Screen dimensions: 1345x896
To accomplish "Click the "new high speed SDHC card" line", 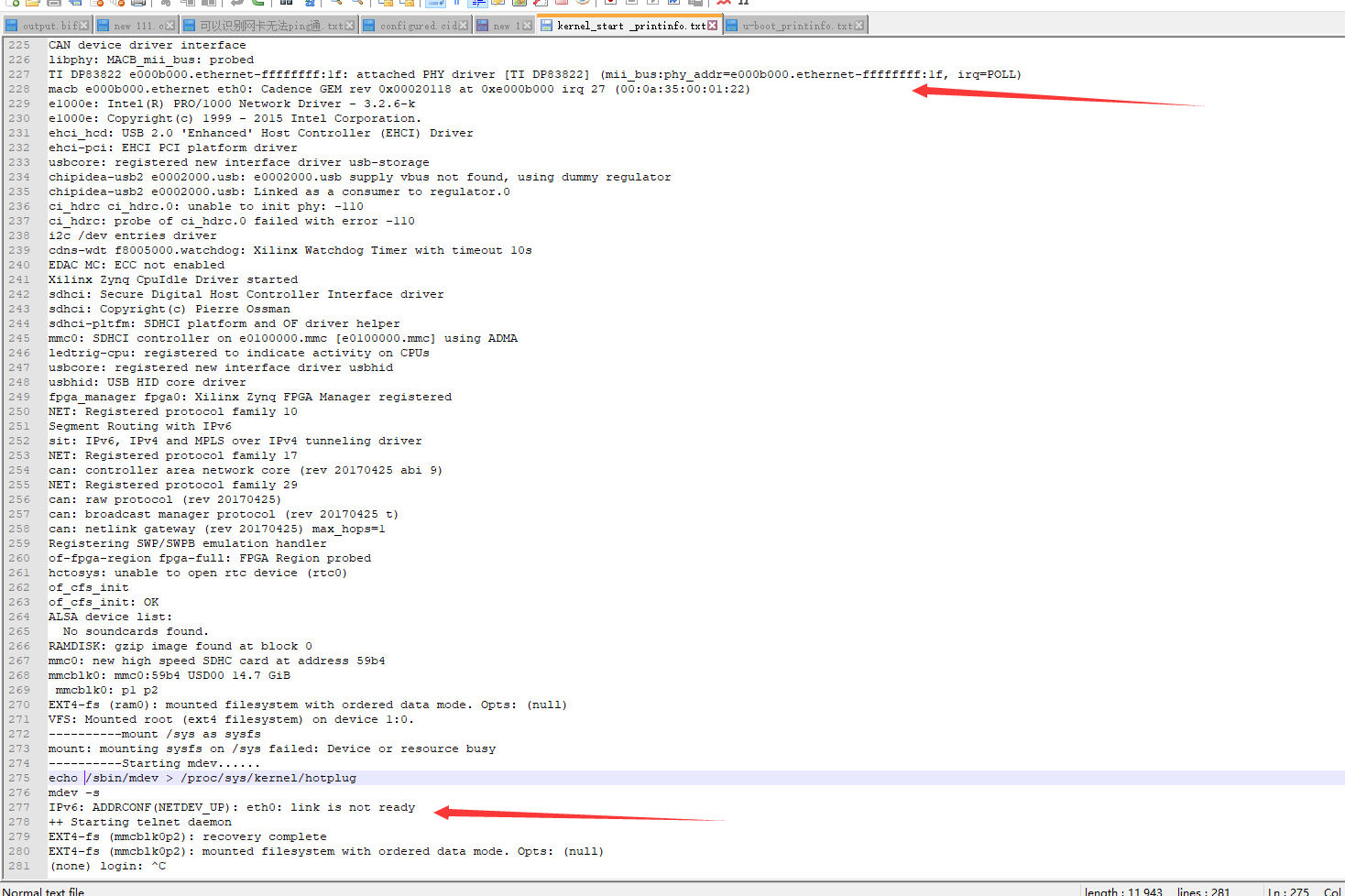I will [x=217, y=661].
